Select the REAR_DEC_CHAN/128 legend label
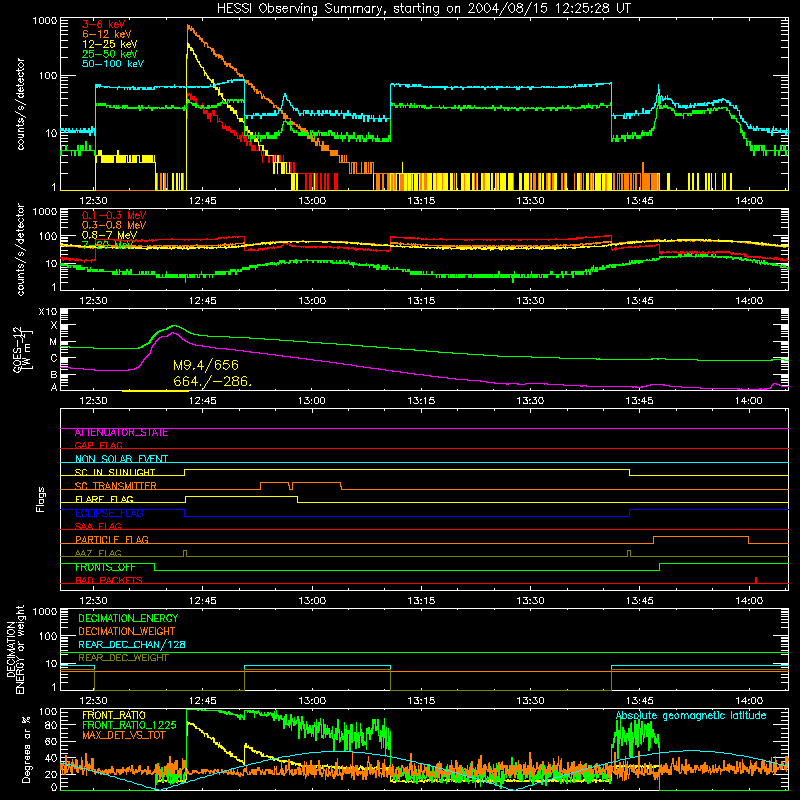 click(132, 644)
